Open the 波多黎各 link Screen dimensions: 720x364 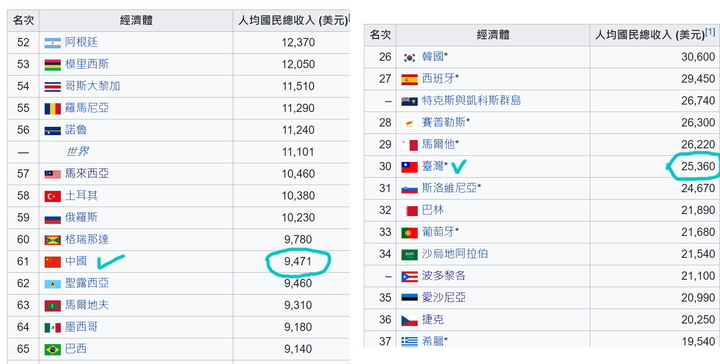pos(444,276)
